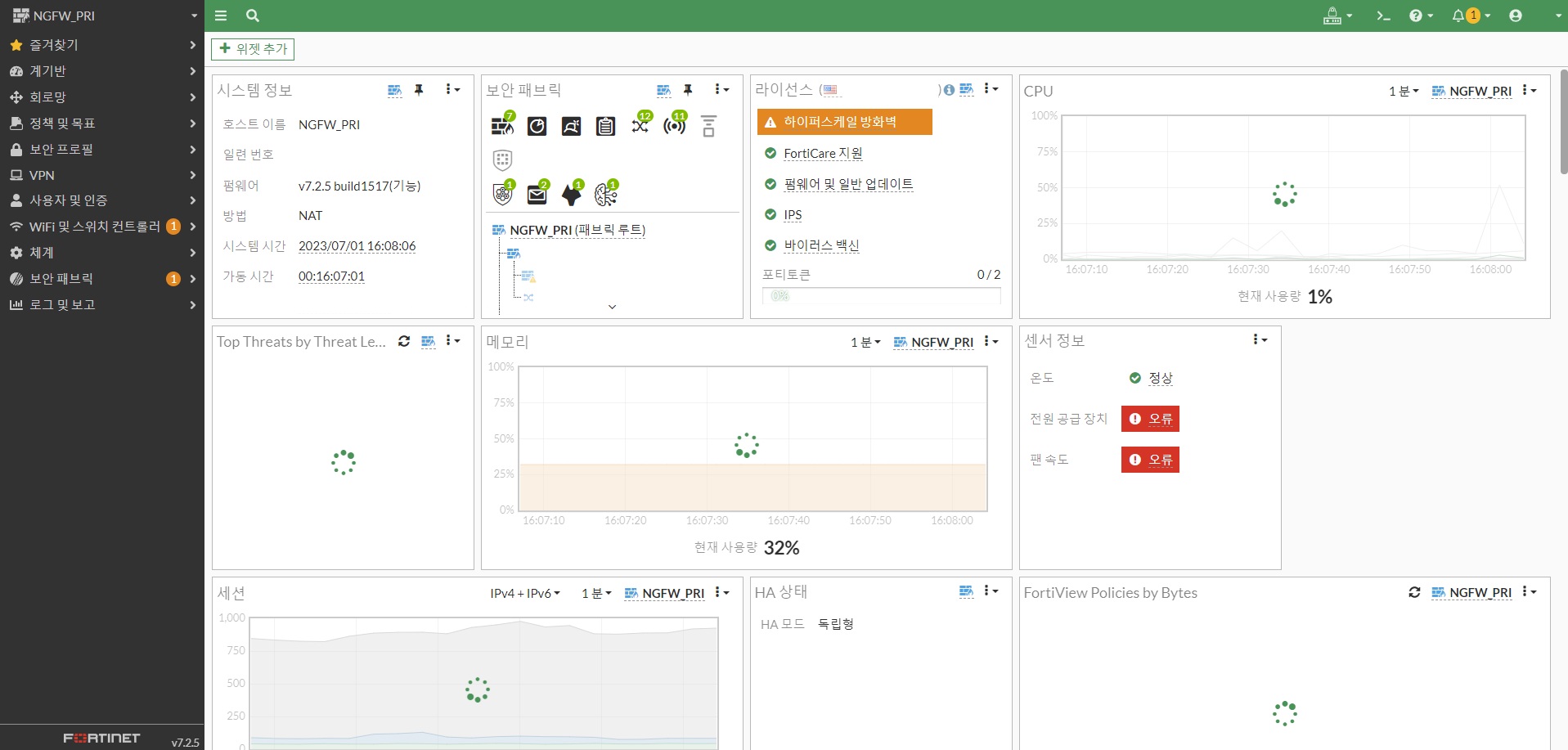Open HA 상태 widget options menu
The height and width of the screenshot is (750, 1568).
(x=991, y=591)
